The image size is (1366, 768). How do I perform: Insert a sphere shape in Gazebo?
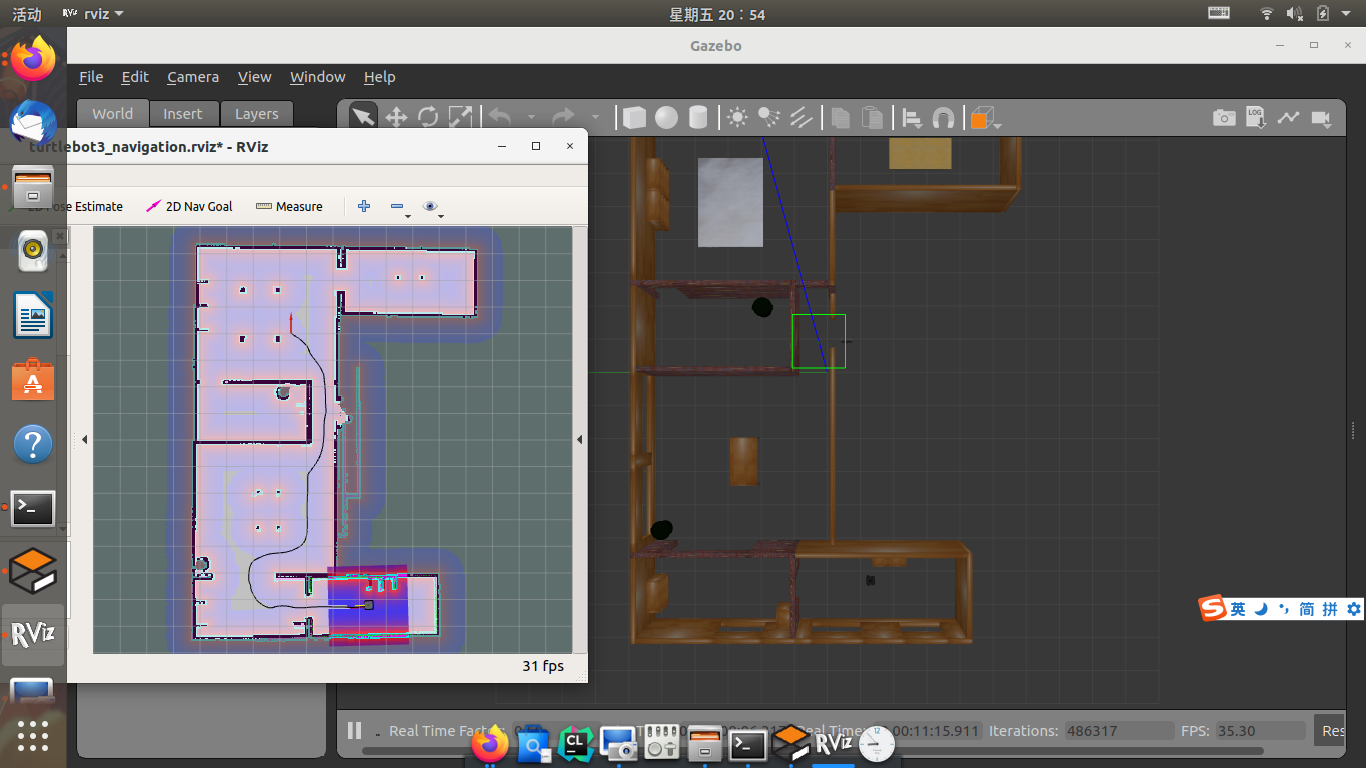(x=666, y=118)
